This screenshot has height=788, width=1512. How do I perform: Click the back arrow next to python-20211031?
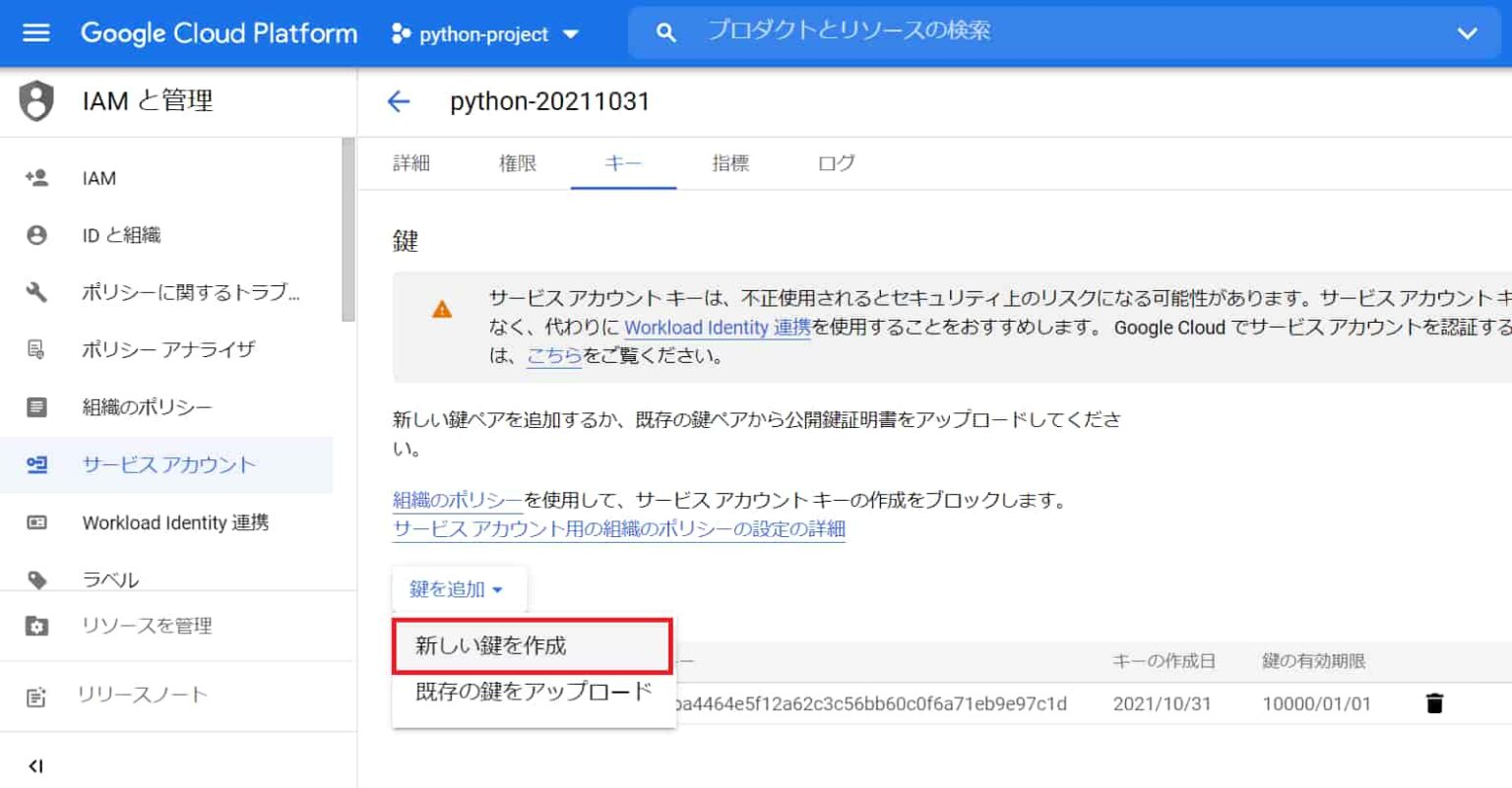coord(399,101)
